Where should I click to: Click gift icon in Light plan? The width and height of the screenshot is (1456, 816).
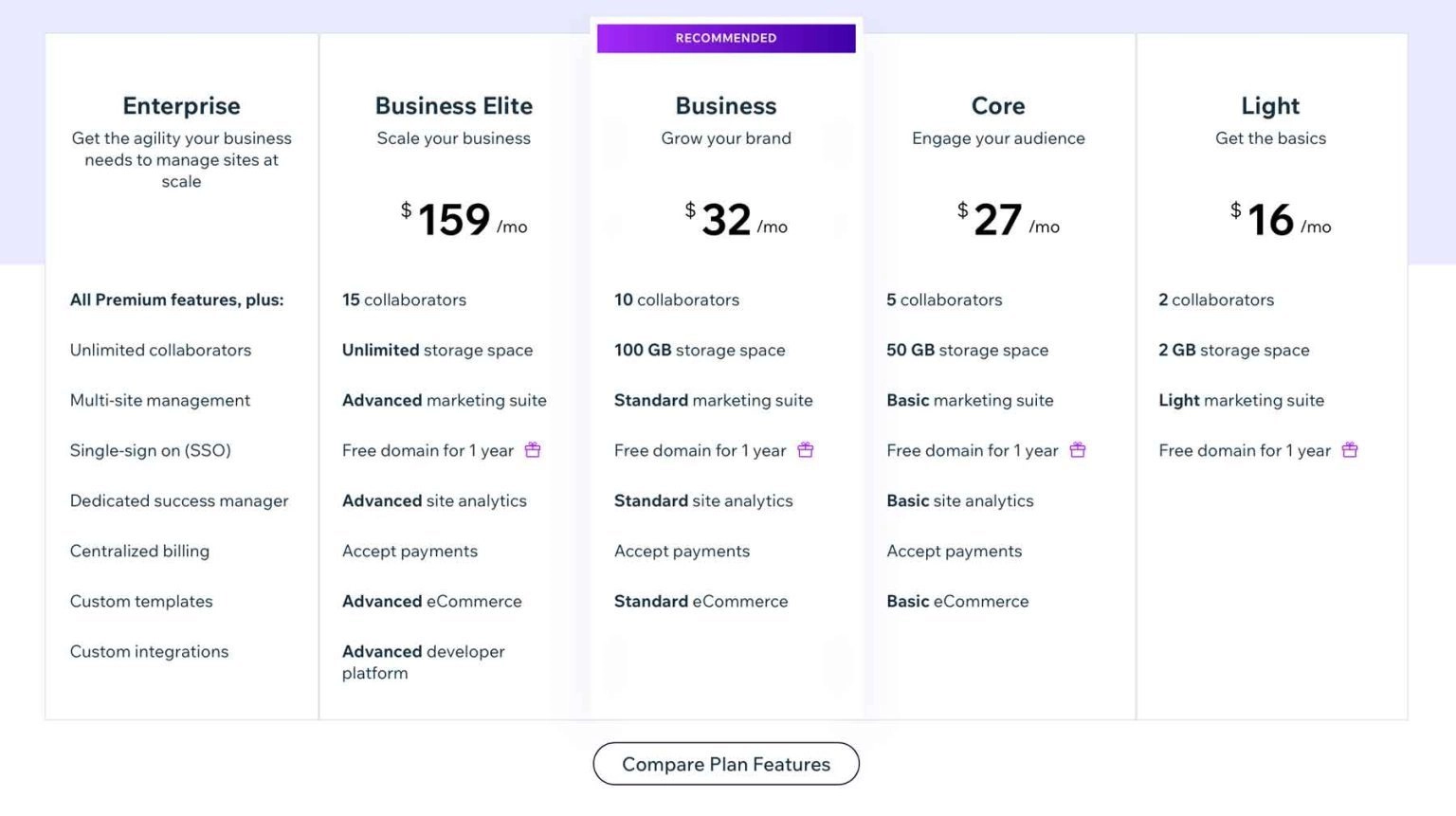click(1350, 450)
